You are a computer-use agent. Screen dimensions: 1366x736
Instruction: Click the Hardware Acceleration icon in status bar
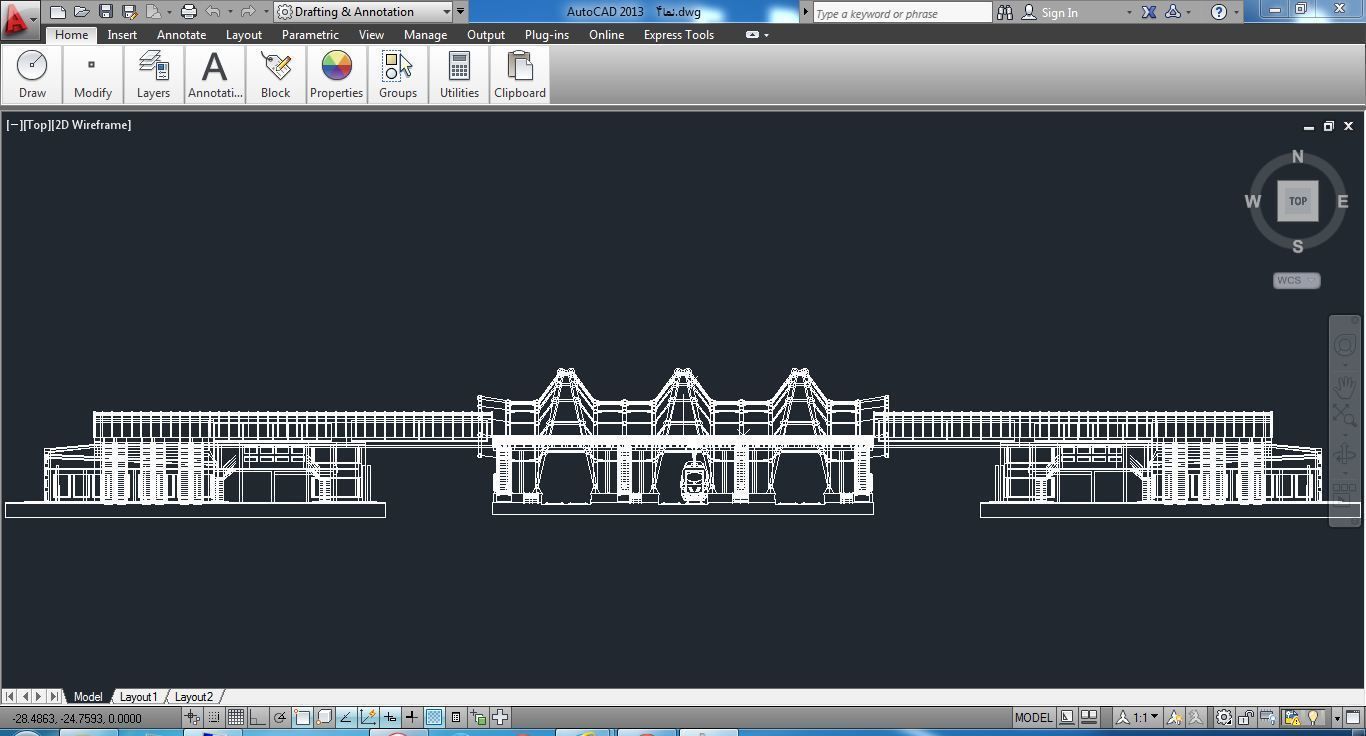click(x=1268, y=717)
